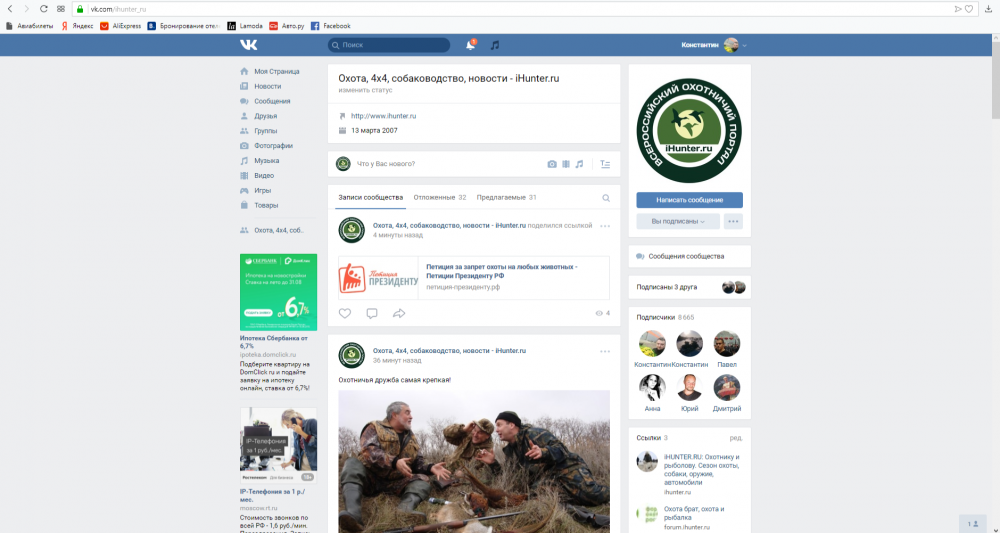Open the www.ihunter.ru website link
This screenshot has width=1000, height=533.
coord(383,116)
